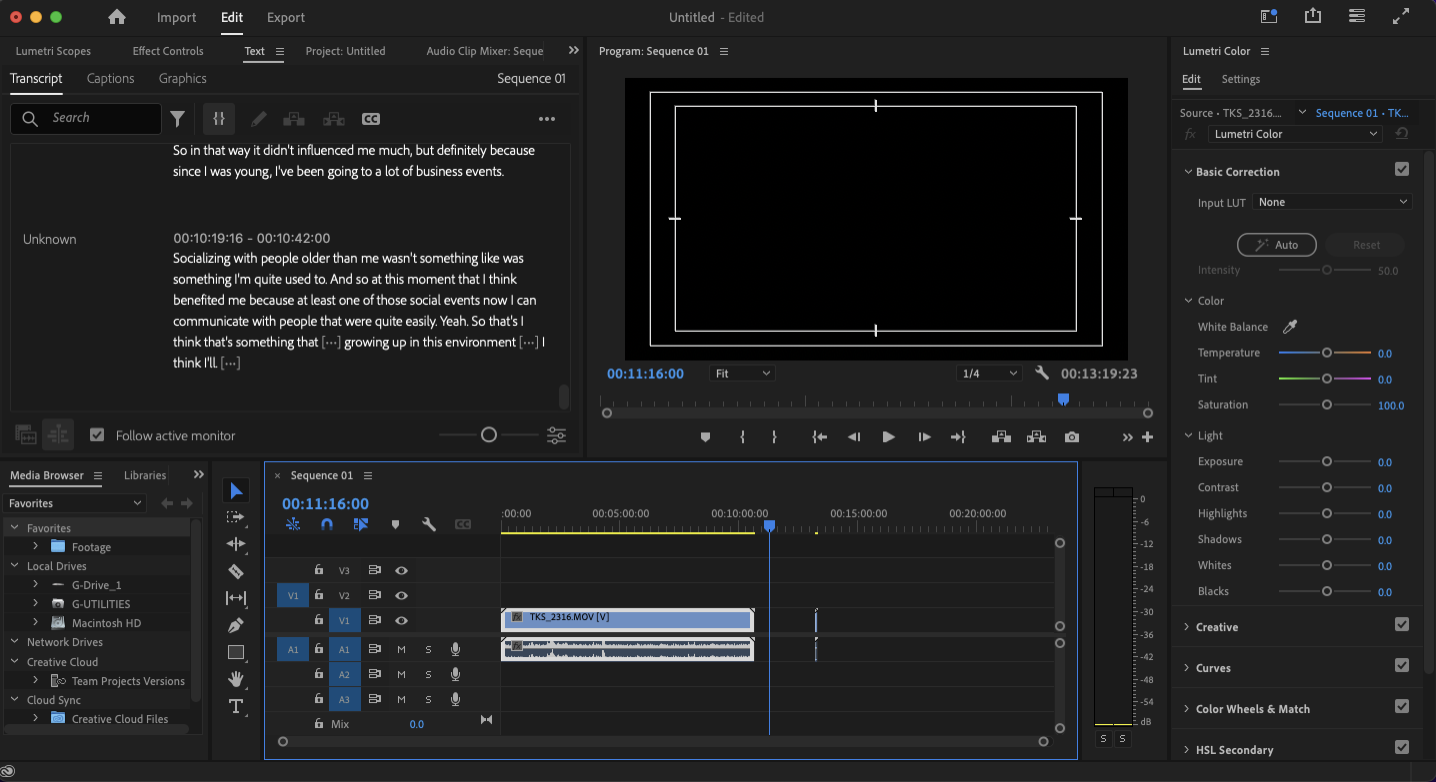Toggle Snap in the timeline

(x=327, y=523)
